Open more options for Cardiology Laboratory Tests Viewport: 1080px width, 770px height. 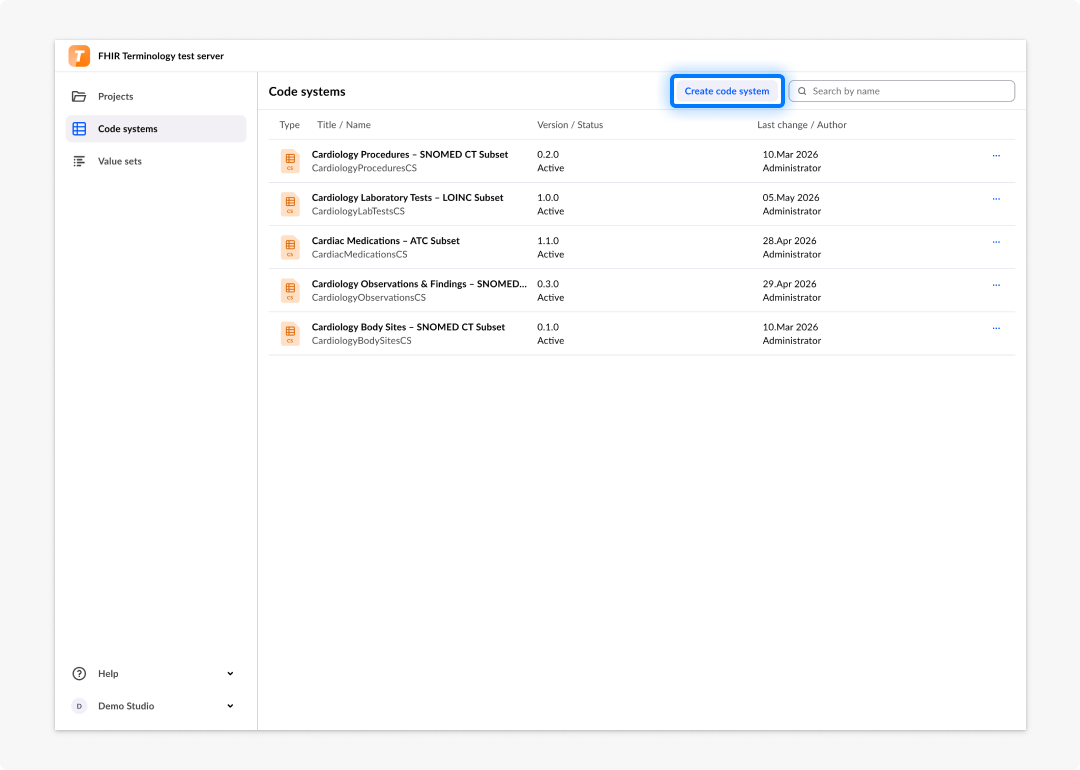tap(996, 199)
